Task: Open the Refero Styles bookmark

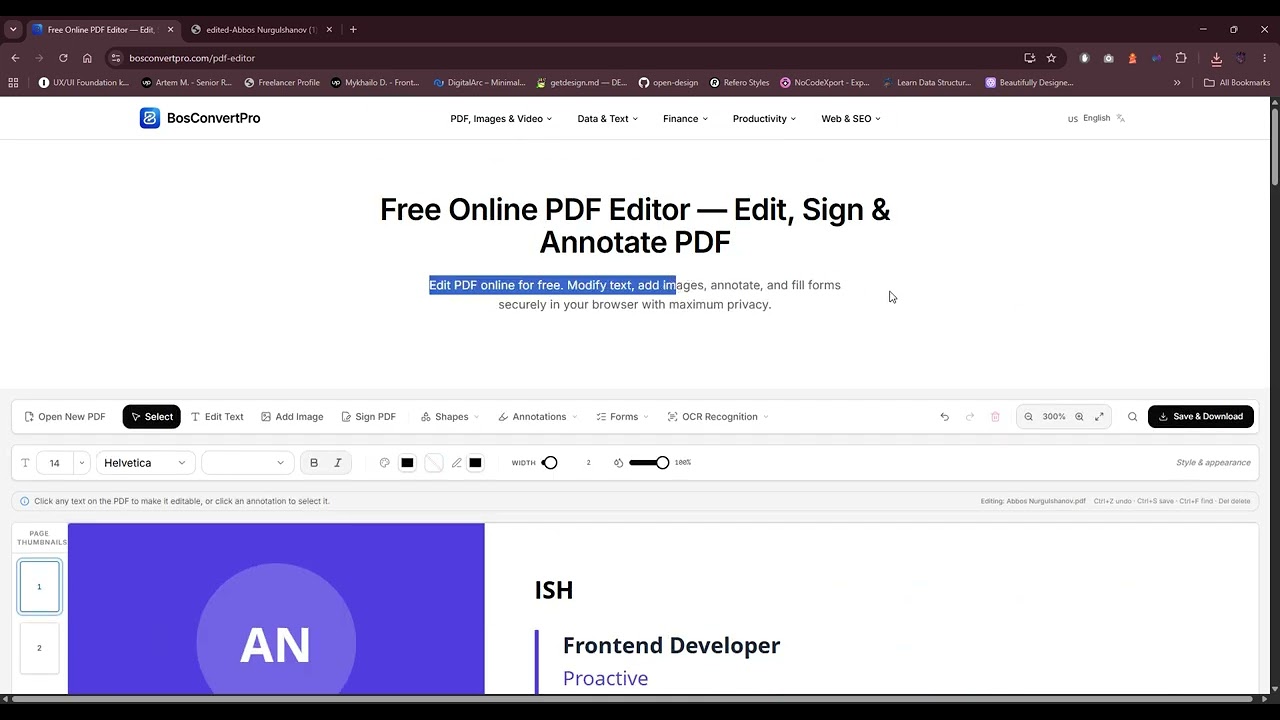Action: click(x=739, y=83)
